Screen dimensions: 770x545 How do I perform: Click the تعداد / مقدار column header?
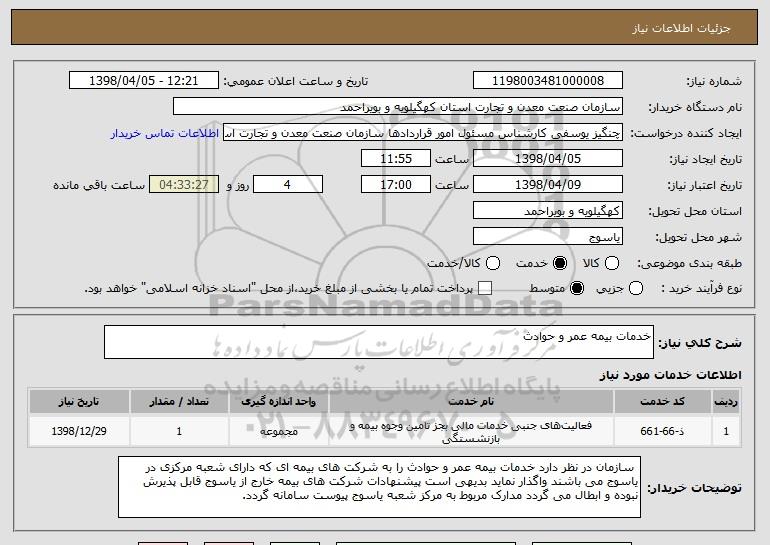[179, 402]
